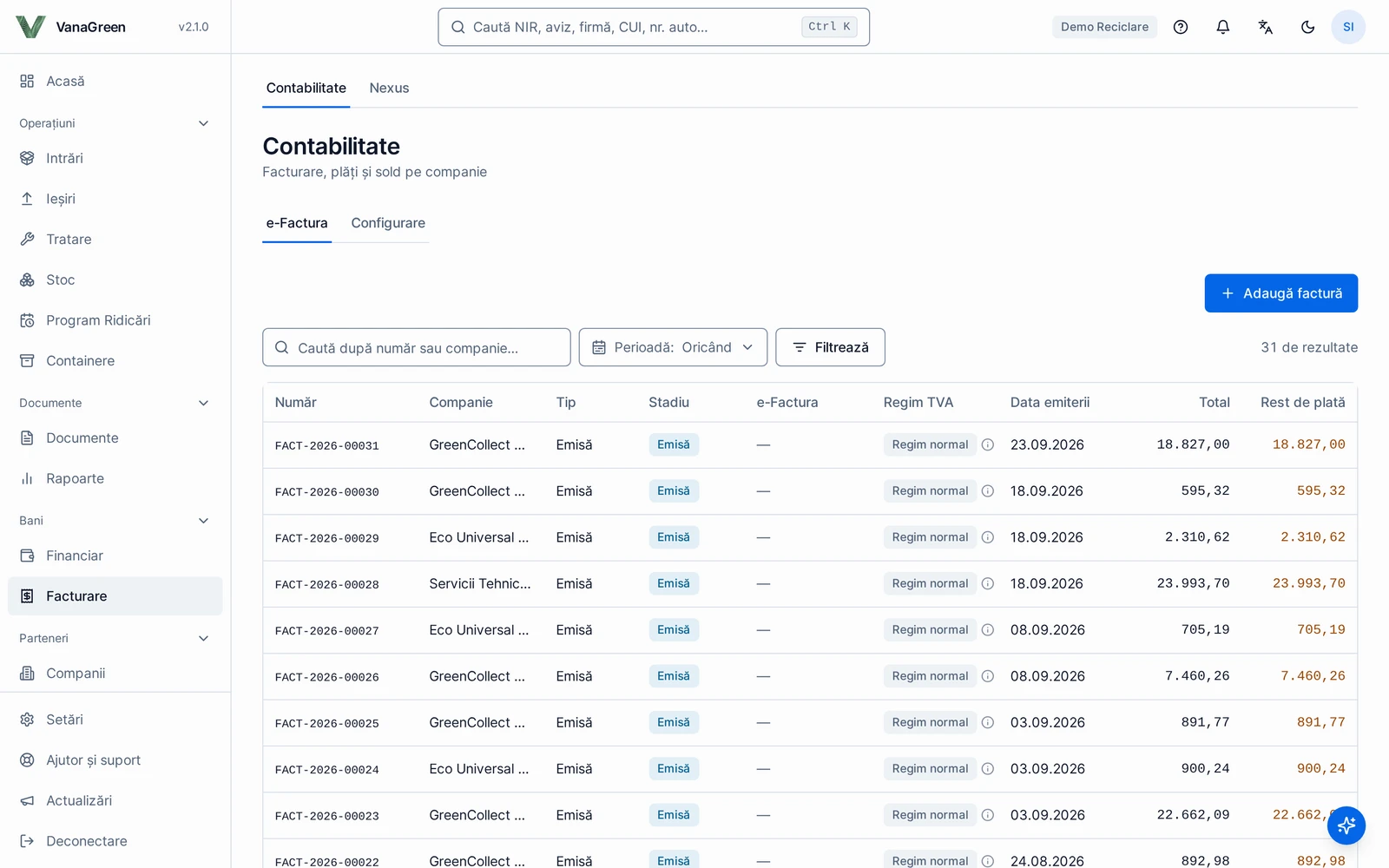
Task: Click the AI assistant sparkle button
Action: 1346,825
